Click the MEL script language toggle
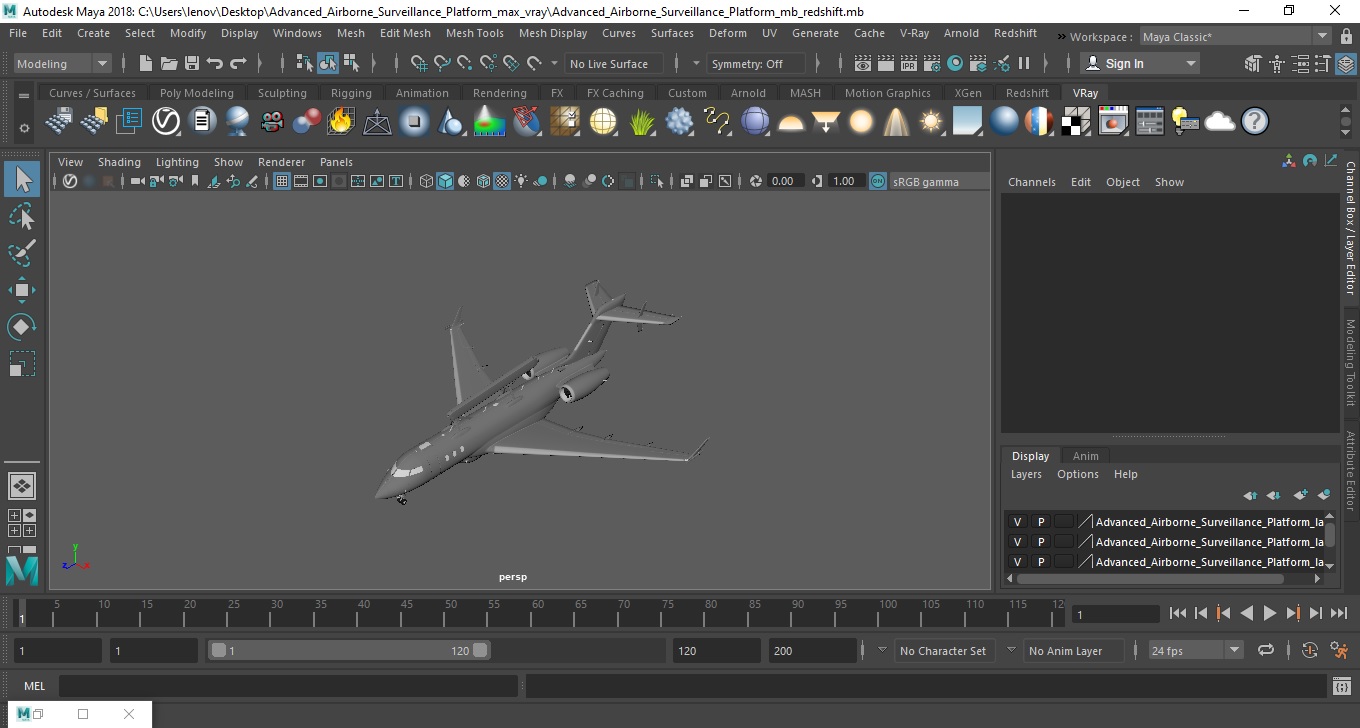Viewport: 1360px width, 728px height. pos(34,686)
